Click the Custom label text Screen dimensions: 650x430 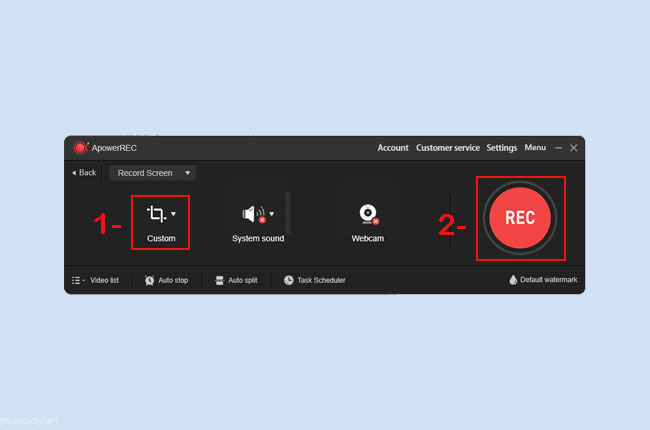click(161, 238)
